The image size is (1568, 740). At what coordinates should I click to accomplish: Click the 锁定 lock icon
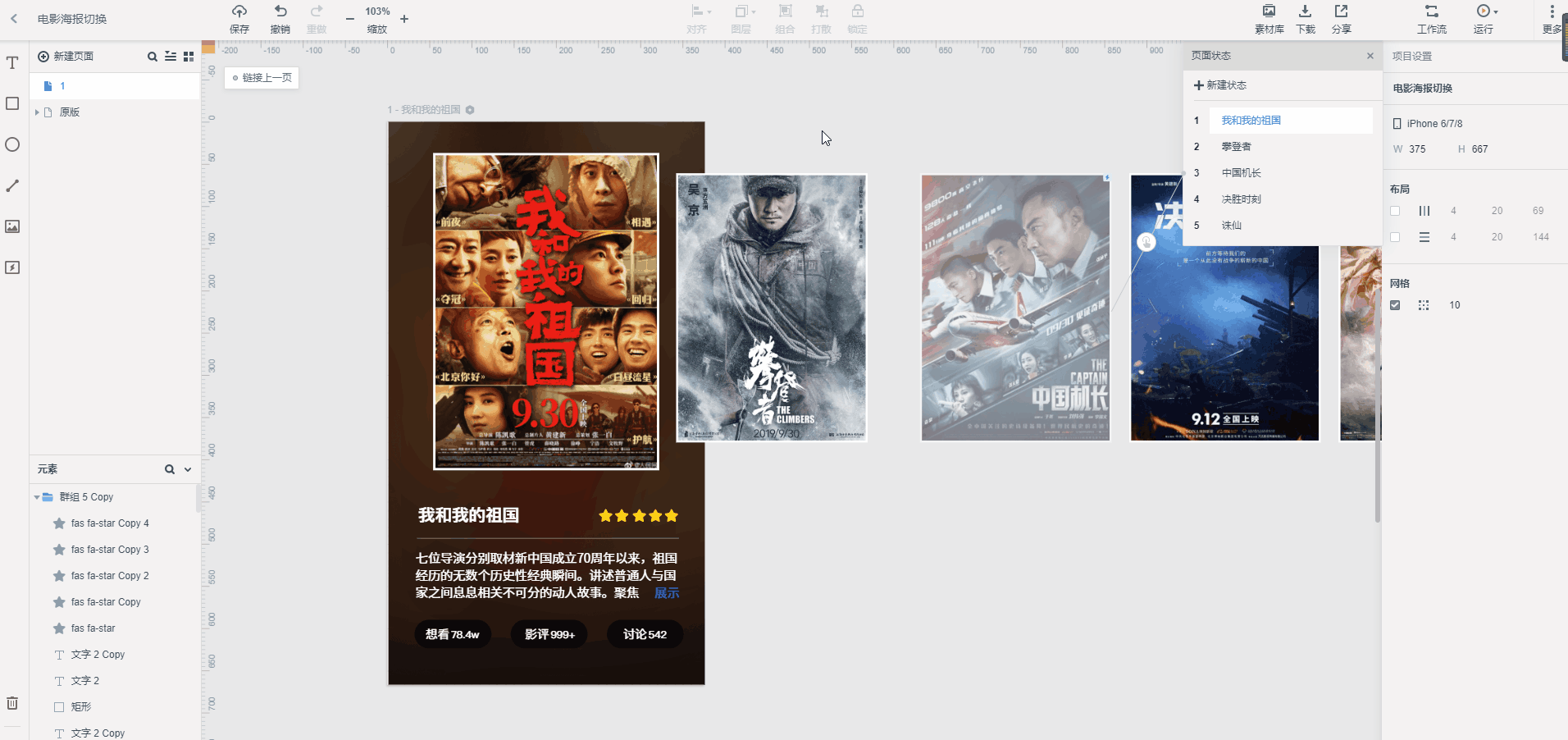857,18
